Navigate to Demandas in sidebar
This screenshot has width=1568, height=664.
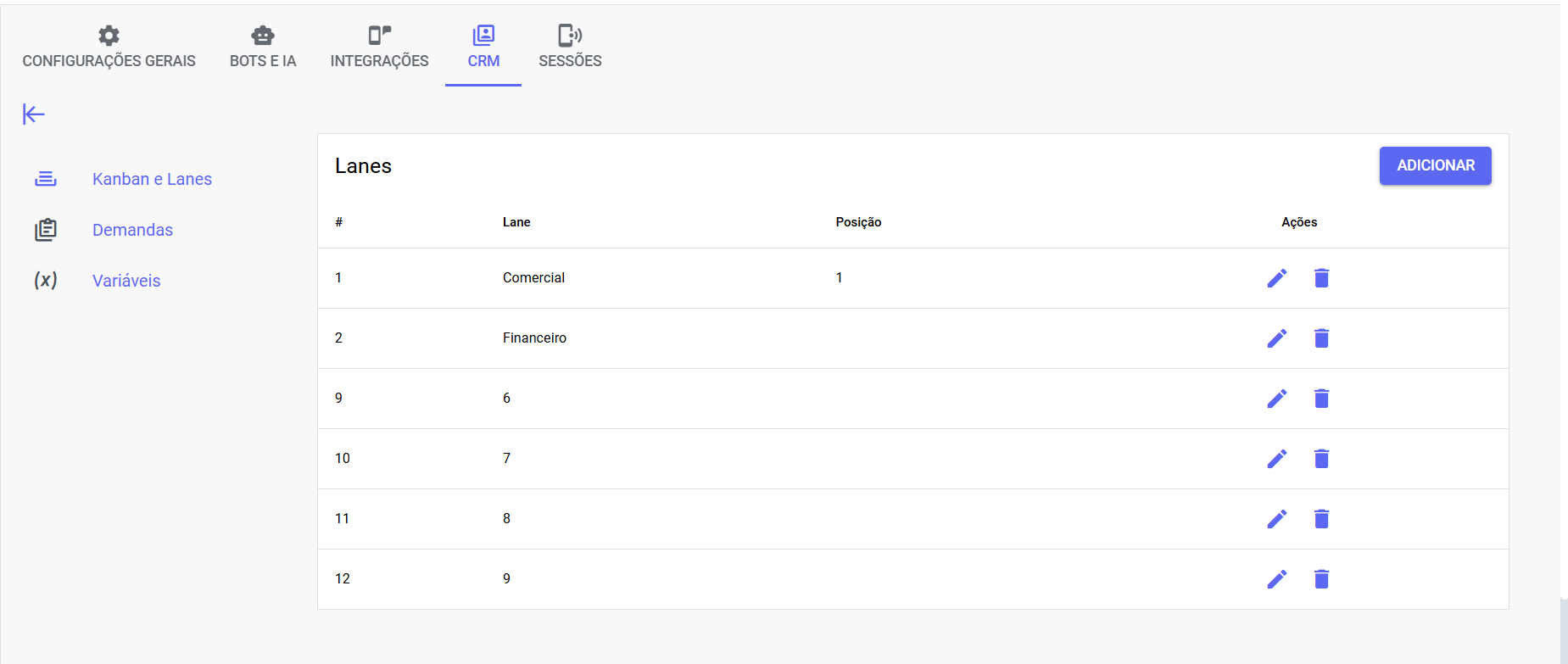[x=132, y=230]
